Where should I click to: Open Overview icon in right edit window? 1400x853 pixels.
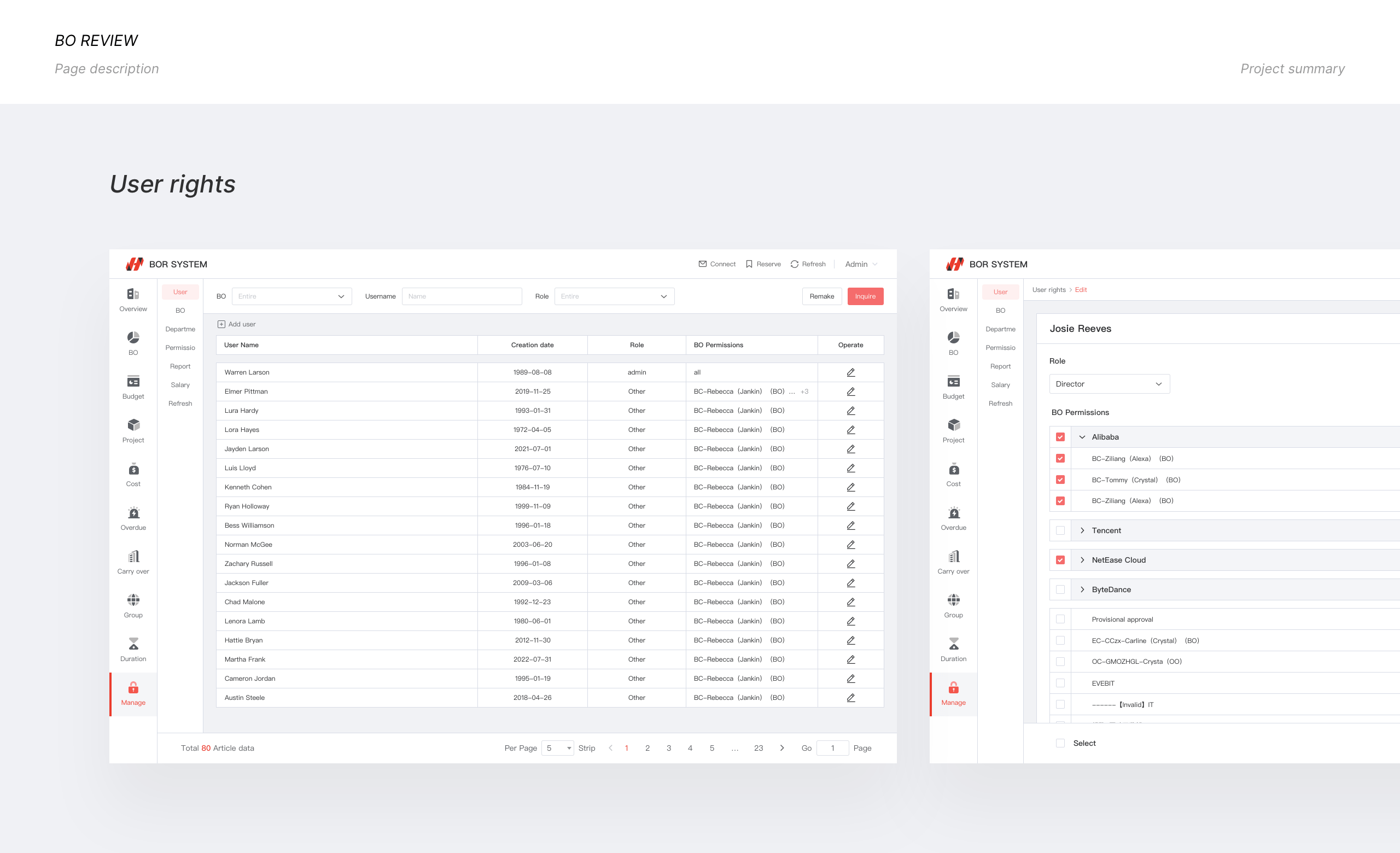[x=953, y=294]
